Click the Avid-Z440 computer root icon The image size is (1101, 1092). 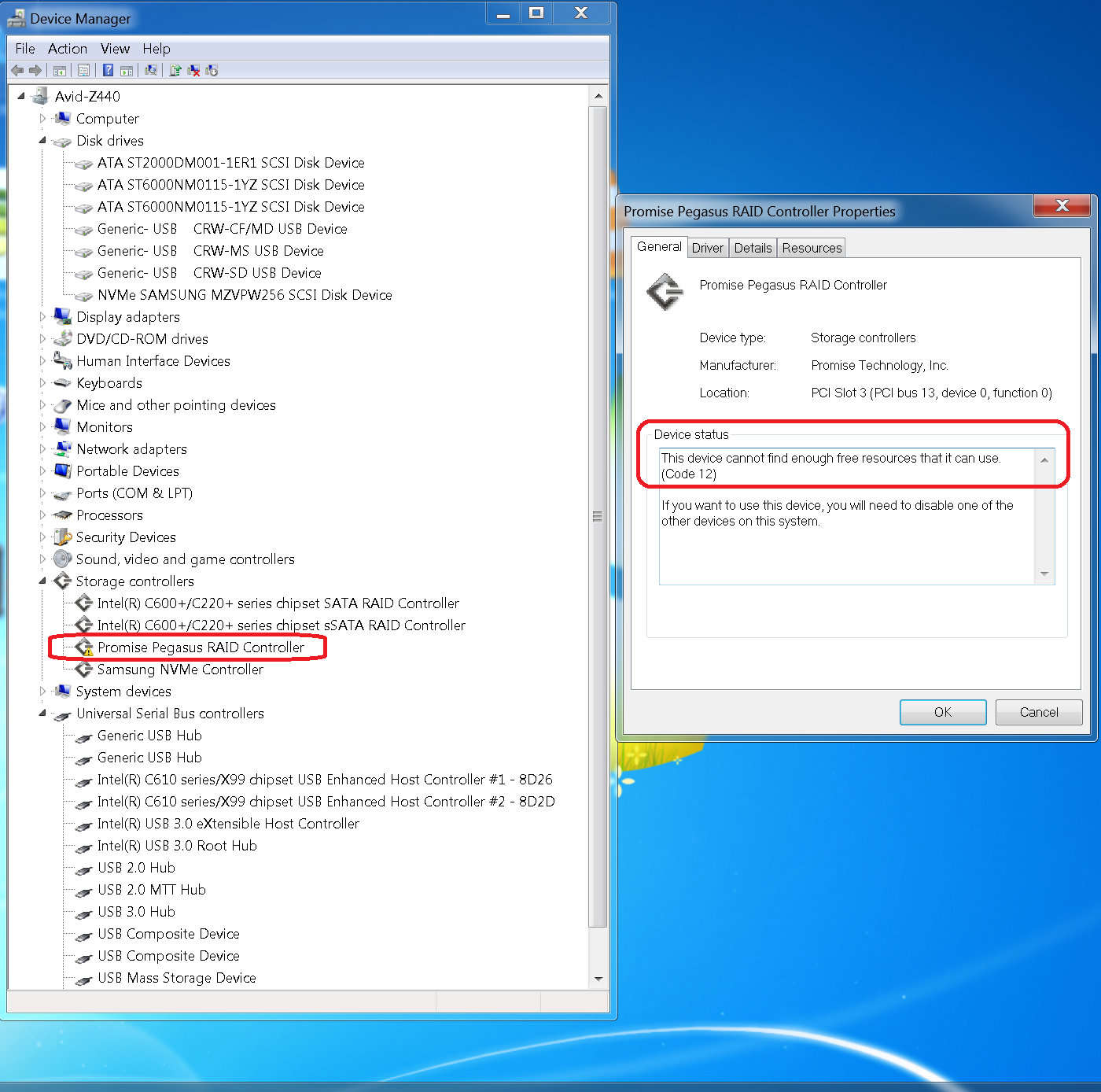pos(40,97)
